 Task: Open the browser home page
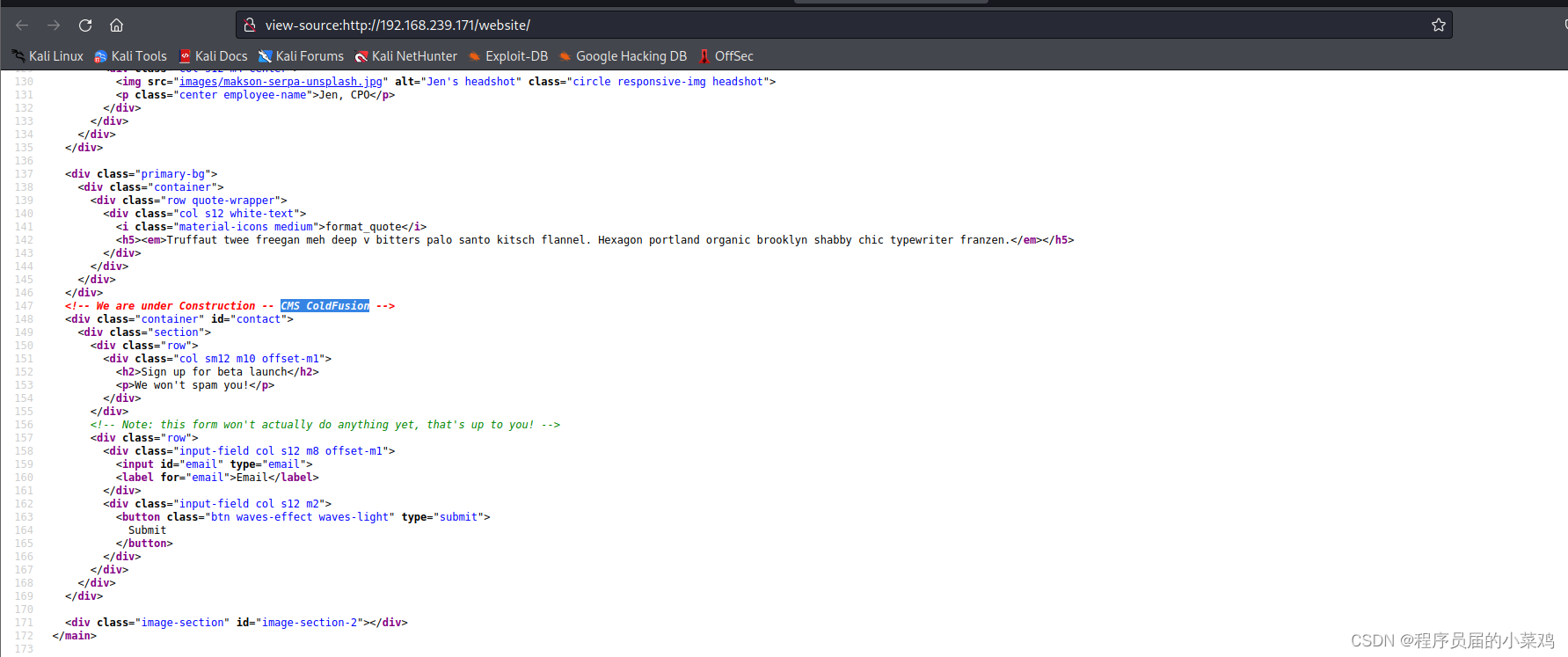116,25
